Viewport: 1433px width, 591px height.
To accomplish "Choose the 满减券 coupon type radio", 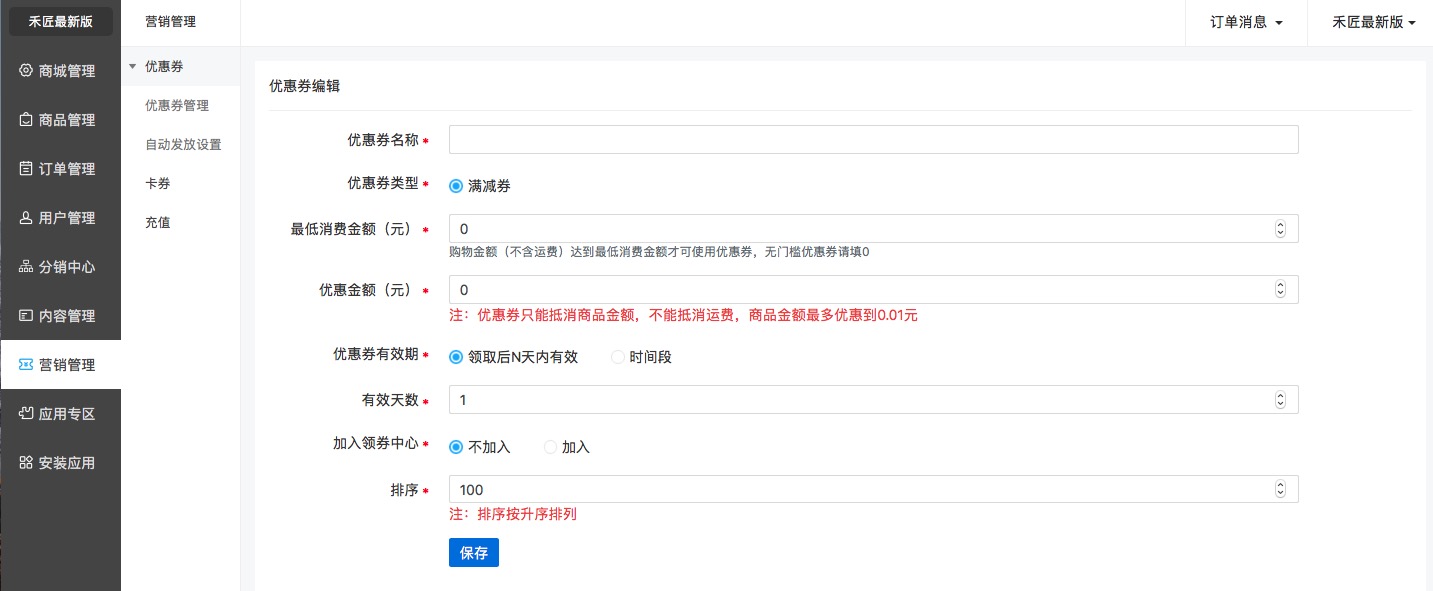I will coord(456,186).
